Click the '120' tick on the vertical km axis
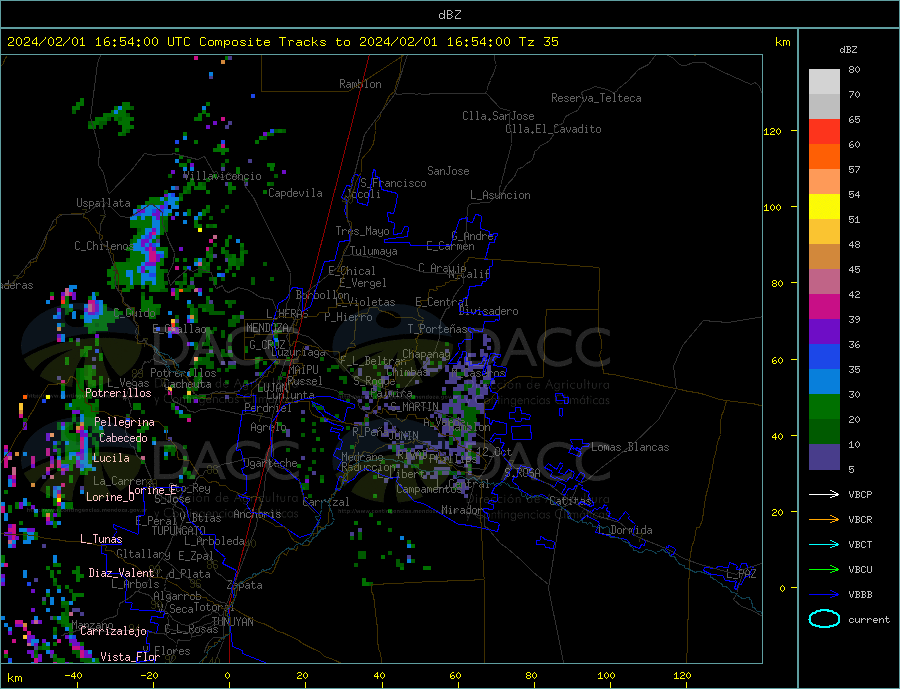The height and width of the screenshot is (689, 900). (x=772, y=131)
